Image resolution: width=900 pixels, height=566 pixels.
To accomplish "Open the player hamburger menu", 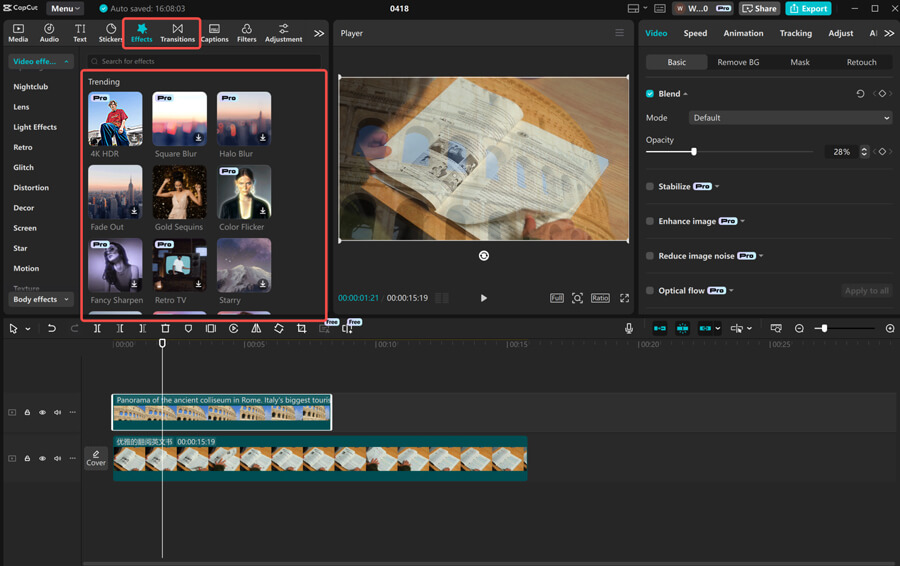I will pyautogui.click(x=619, y=33).
